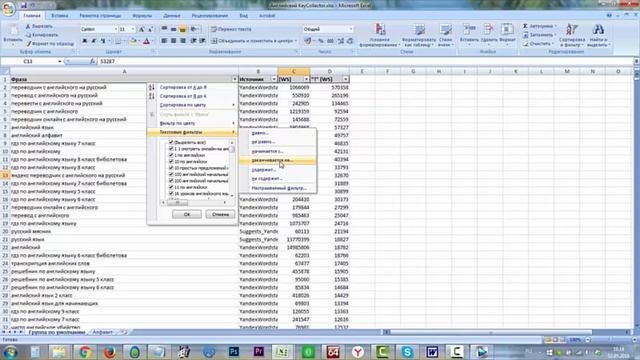This screenshot has width=640, height=360.
Task: Expand the Merge and Center dropdown arrow
Action: coord(296,41)
